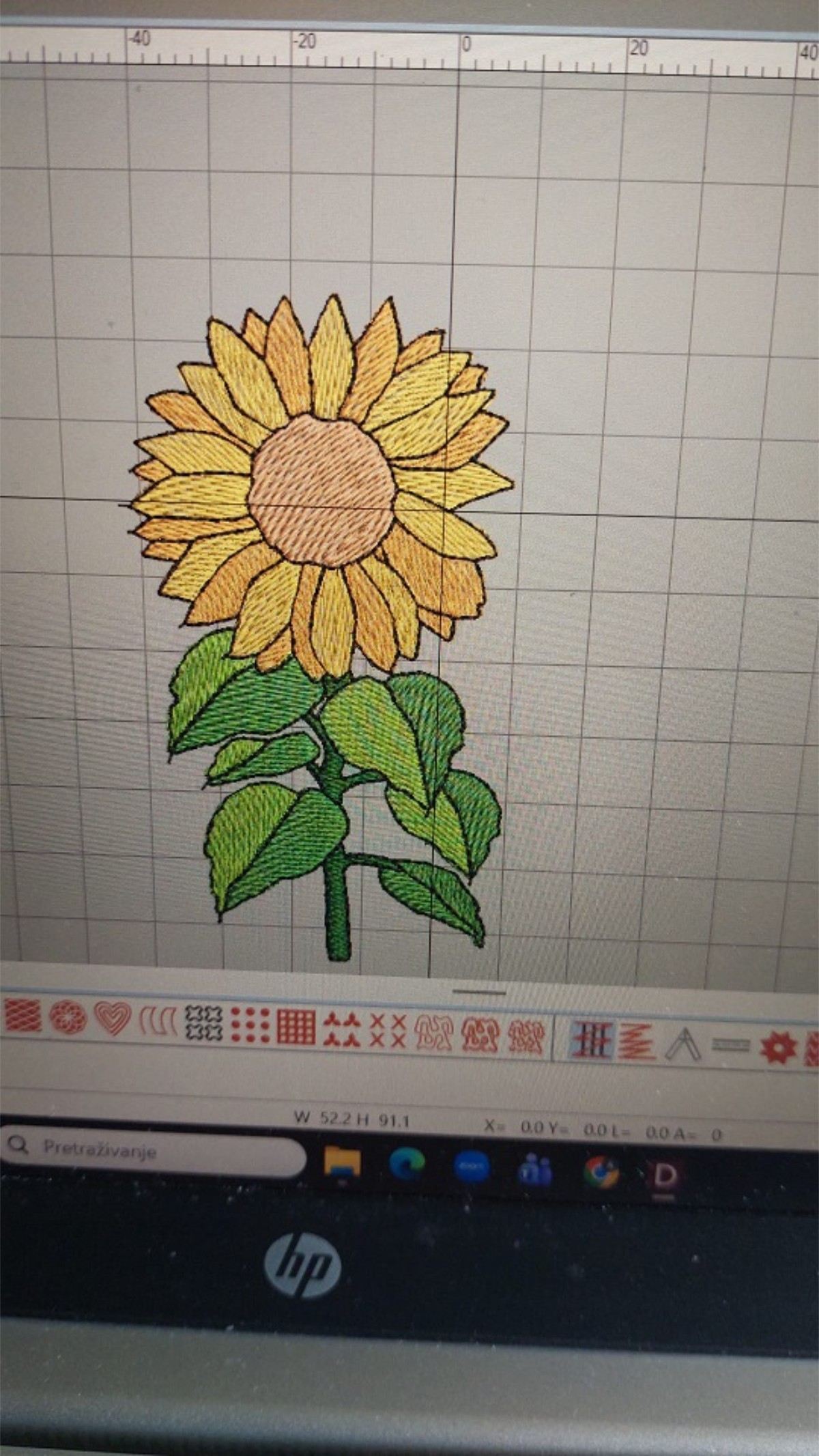Select the X cross-stitch fill icon
The height and width of the screenshot is (1456, 819).
click(388, 1030)
